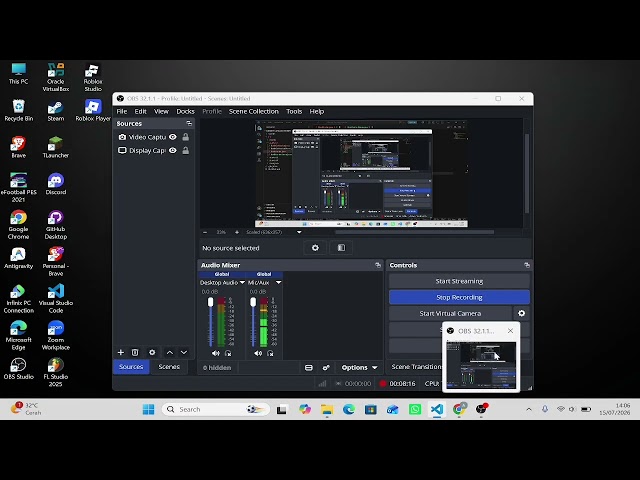Open properties gear beside No source selected

click(x=315, y=248)
